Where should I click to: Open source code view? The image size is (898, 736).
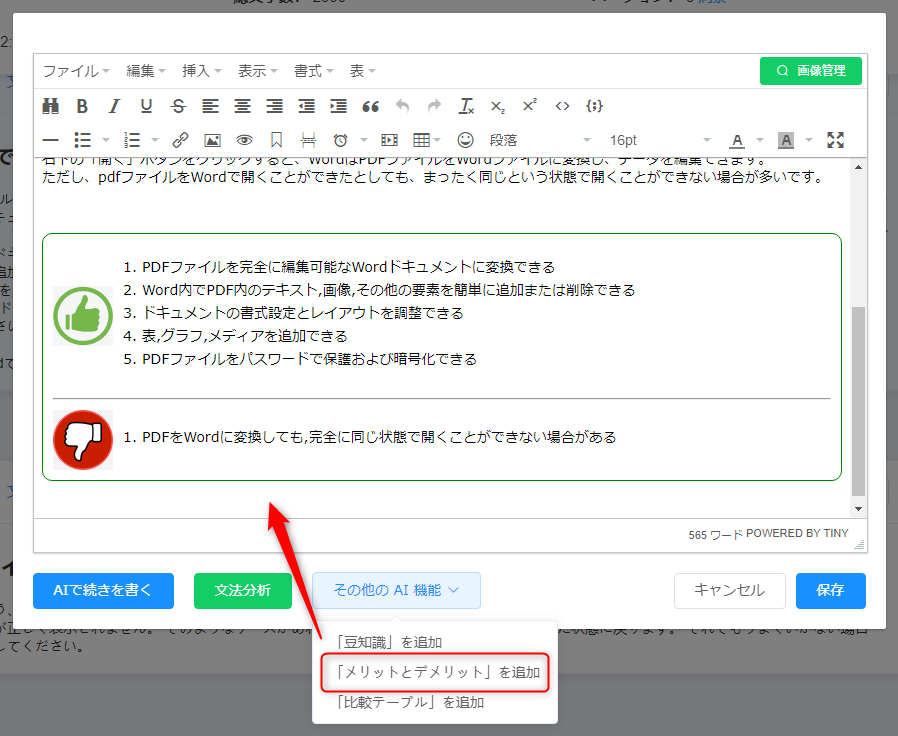[562, 106]
